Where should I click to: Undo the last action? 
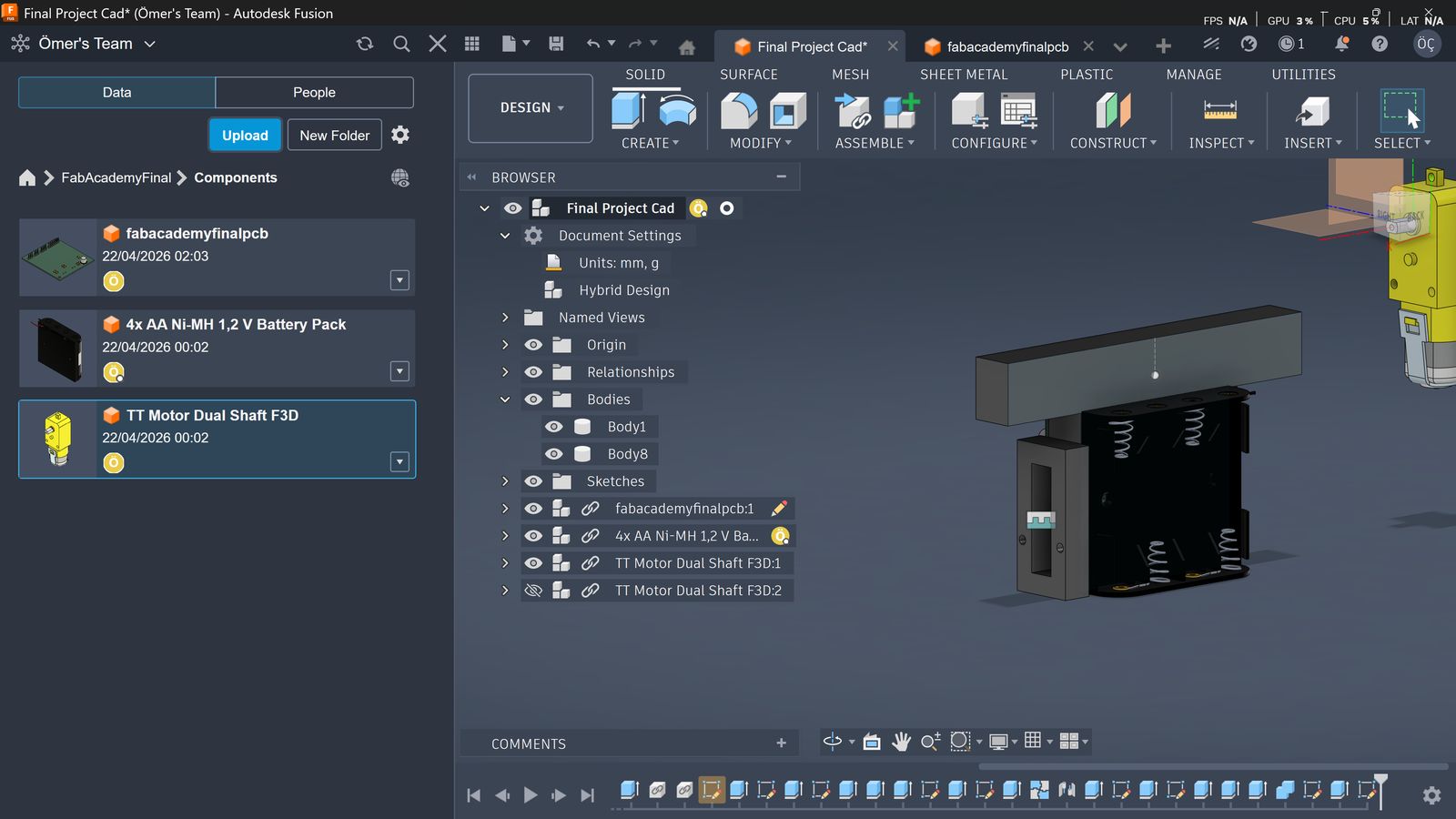point(593,44)
